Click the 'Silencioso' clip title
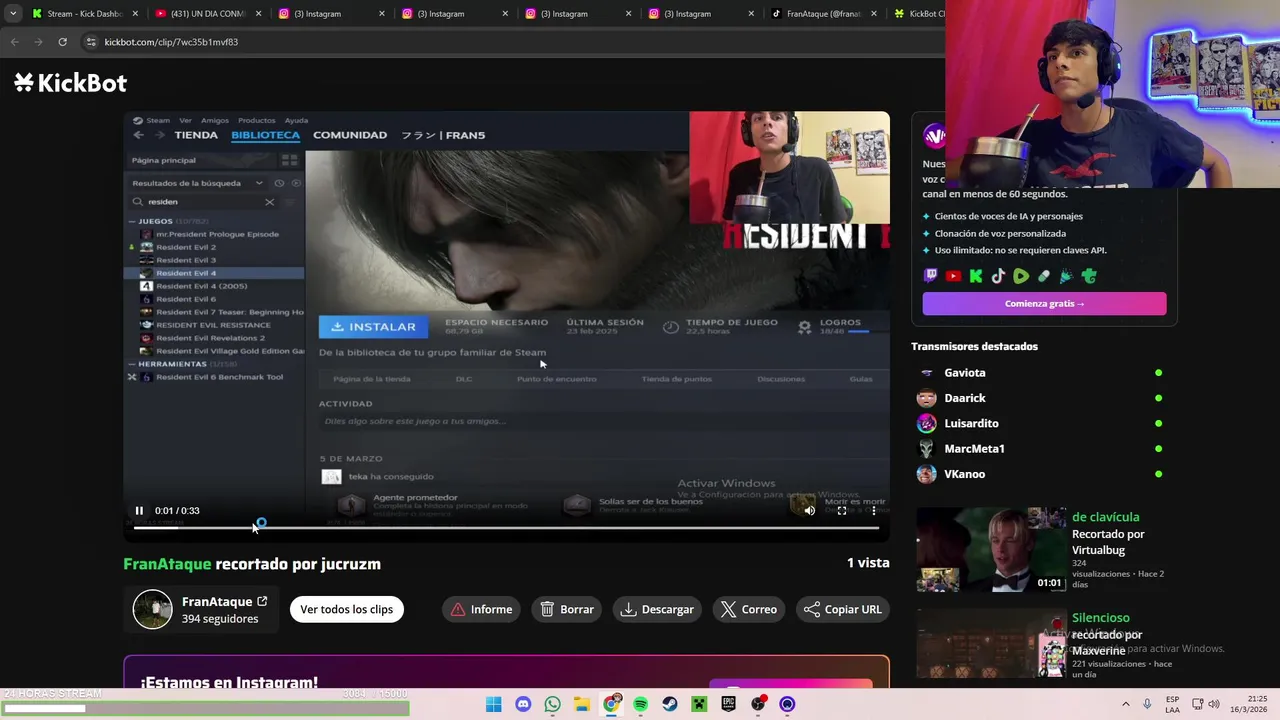Screen dimensions: 1280x720 coord(1100,618)
